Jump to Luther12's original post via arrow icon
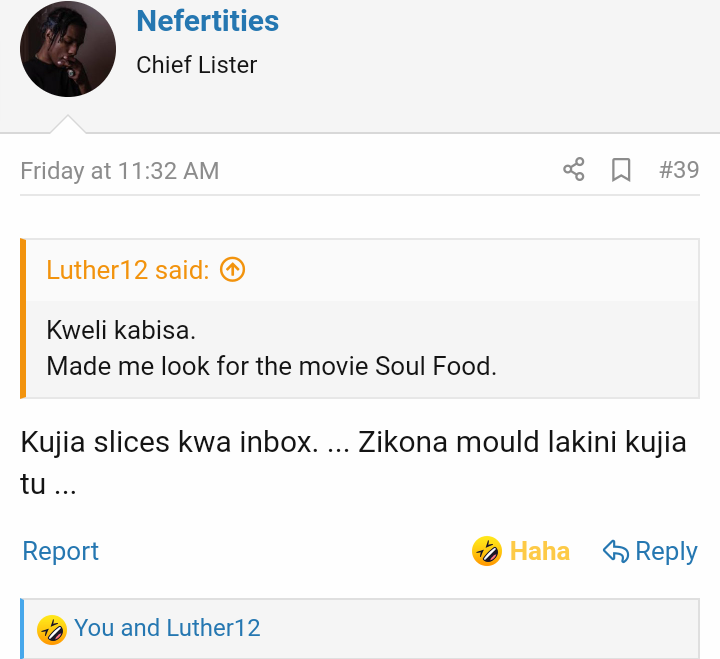This screenshot has width=720, height=659. pos(232,270)
